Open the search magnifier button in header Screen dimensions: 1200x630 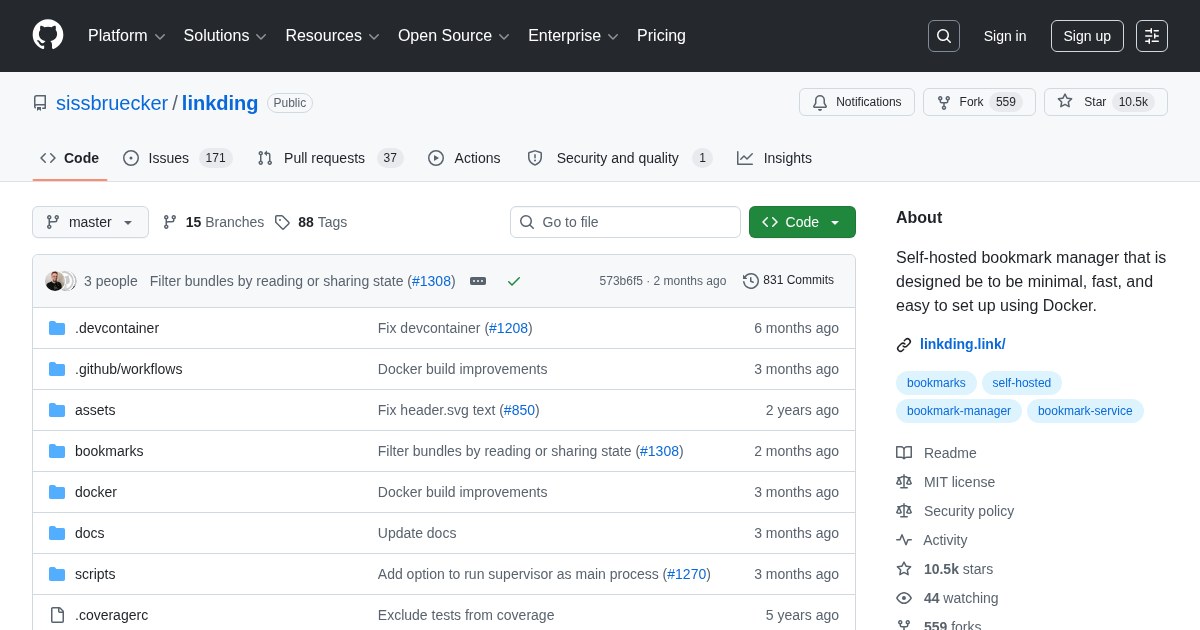click(x=944, y=36)
